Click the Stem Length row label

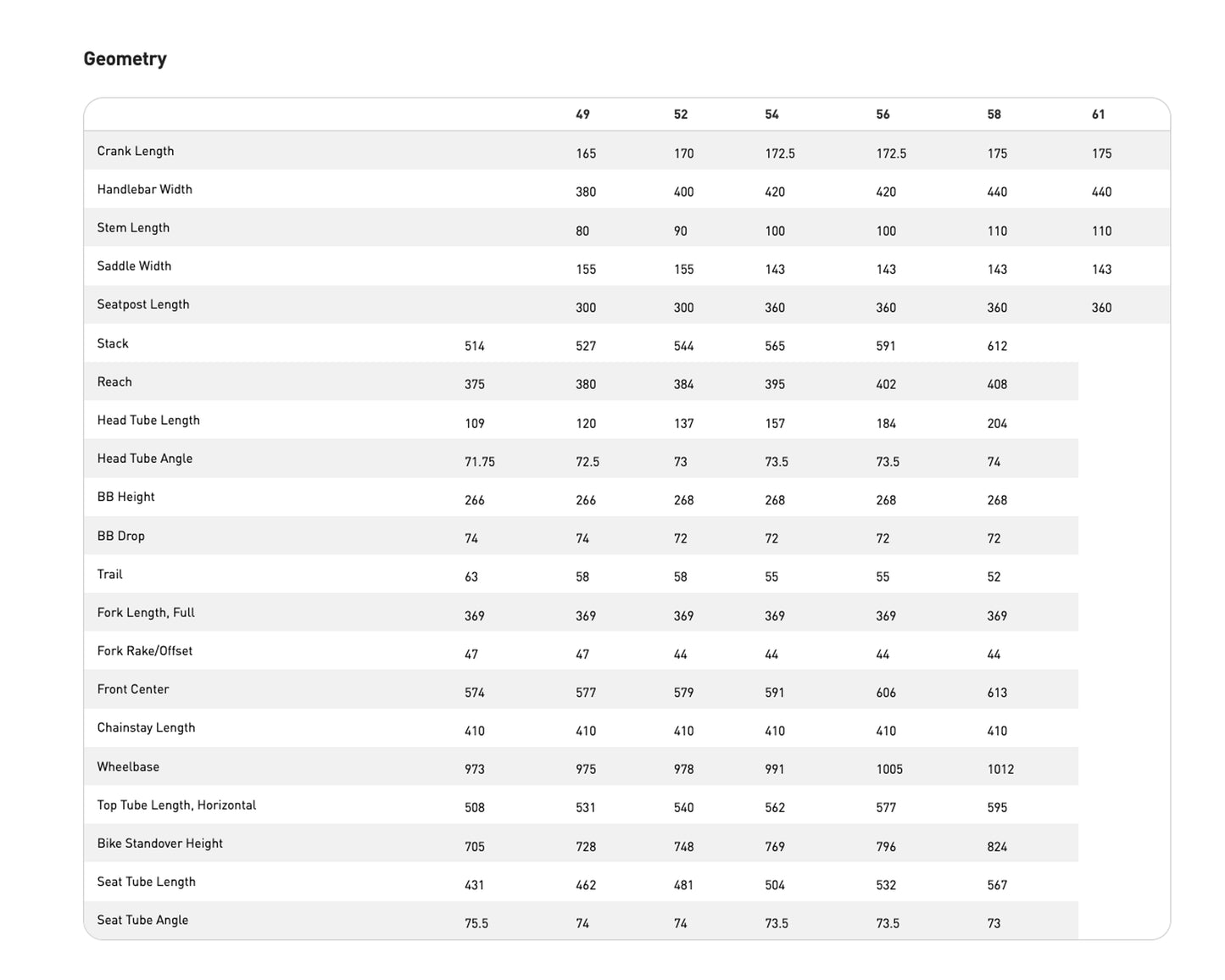click(133, 227)
